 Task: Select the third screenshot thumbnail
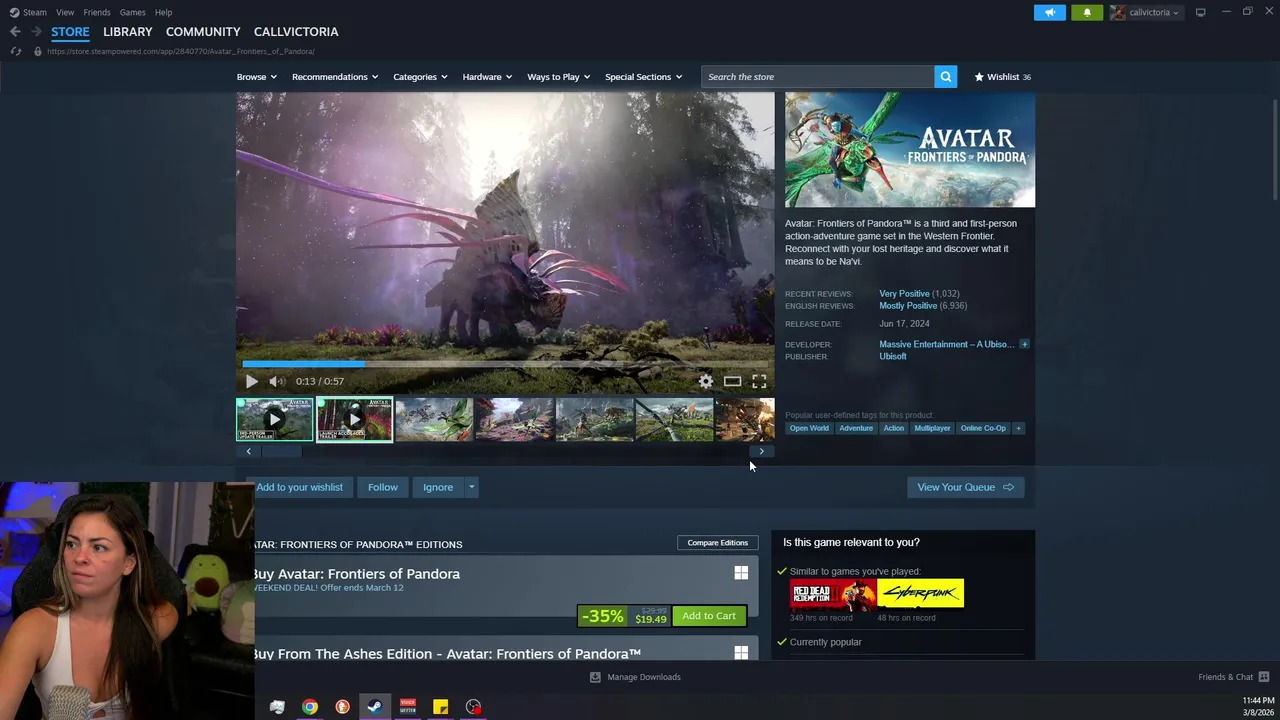[x=434, y=420]
